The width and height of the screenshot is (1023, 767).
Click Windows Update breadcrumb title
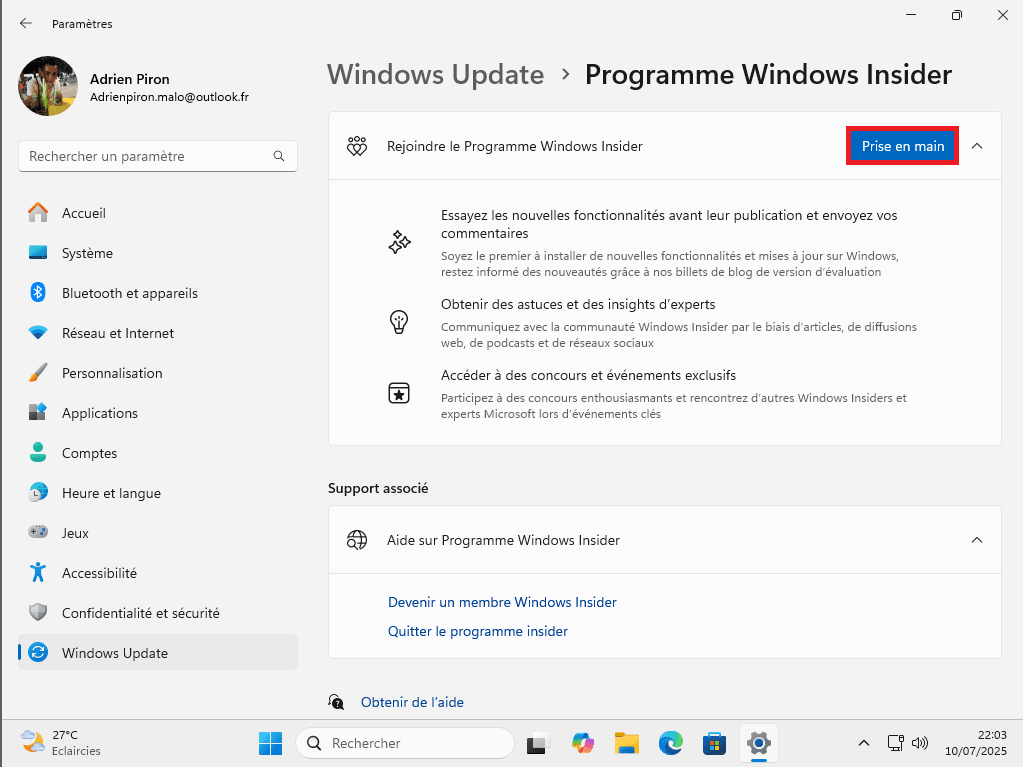point(435,74)
